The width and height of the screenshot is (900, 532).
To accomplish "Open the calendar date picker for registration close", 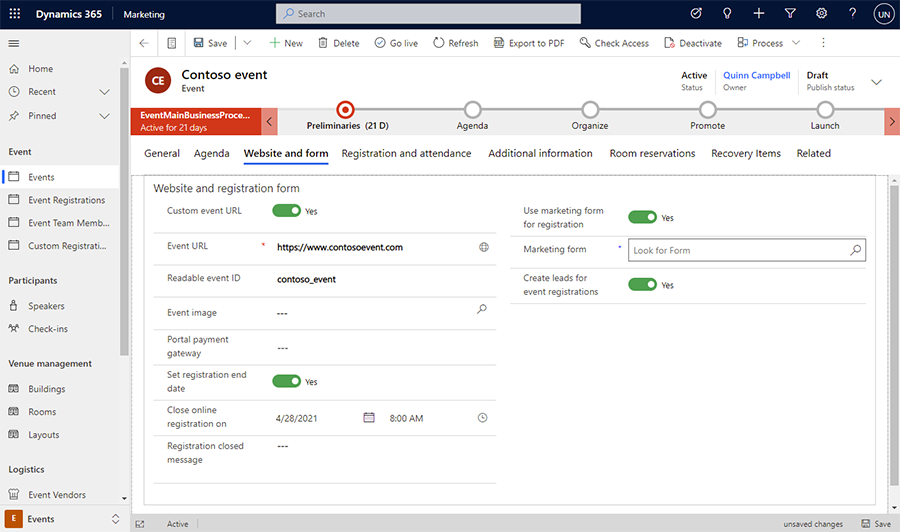I will point(368,418).
